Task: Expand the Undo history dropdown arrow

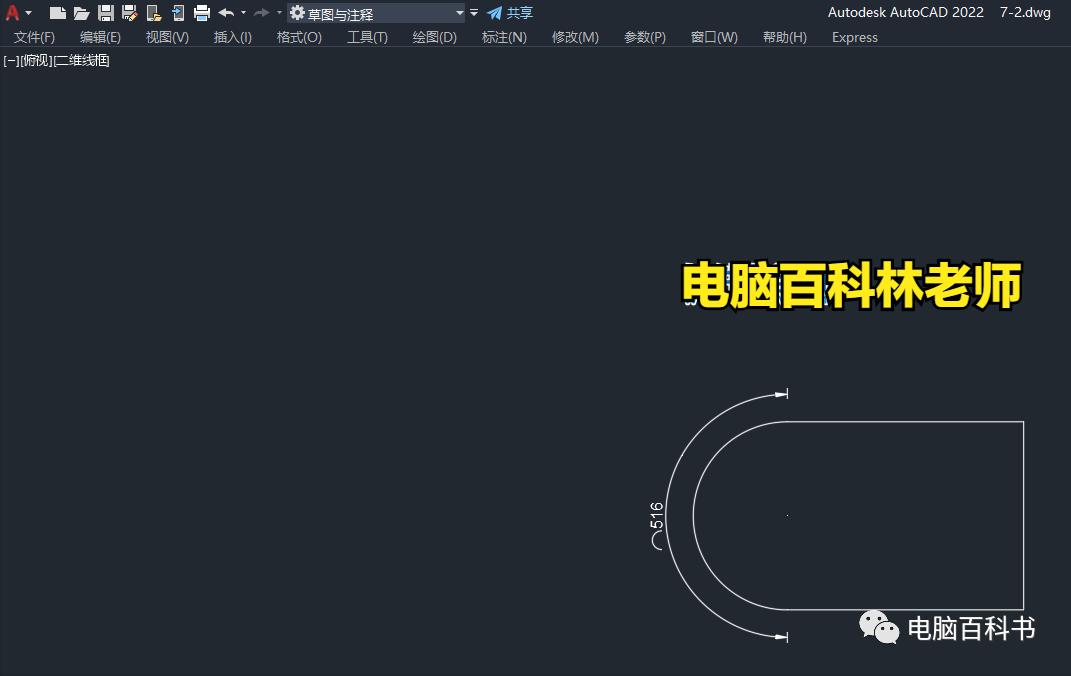Action: click(x=242, y=13)
